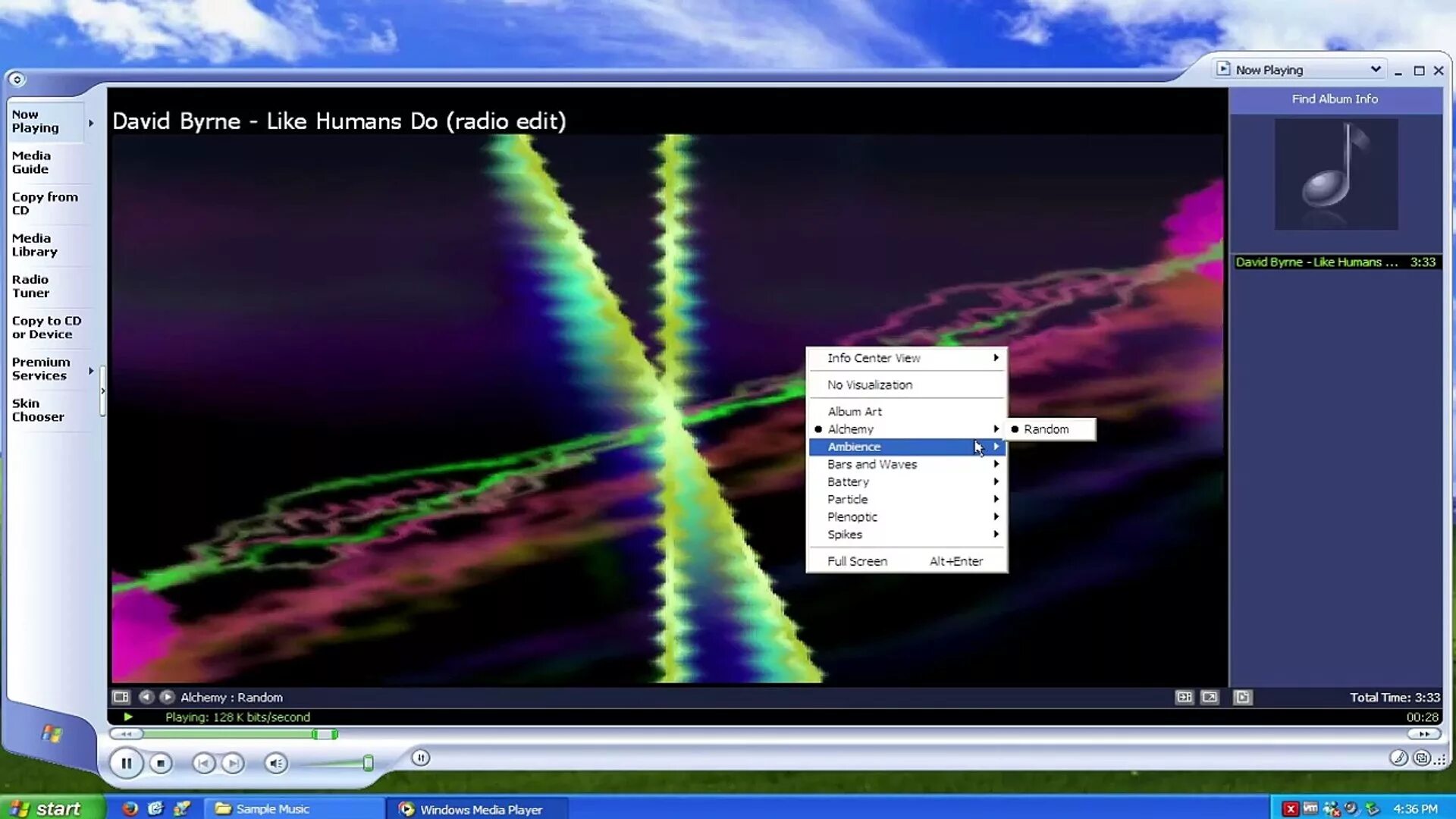Open the Ambience visualization submenu
Image resolution: width=1456 pixels, height=819 pixels.
point(905,446)
